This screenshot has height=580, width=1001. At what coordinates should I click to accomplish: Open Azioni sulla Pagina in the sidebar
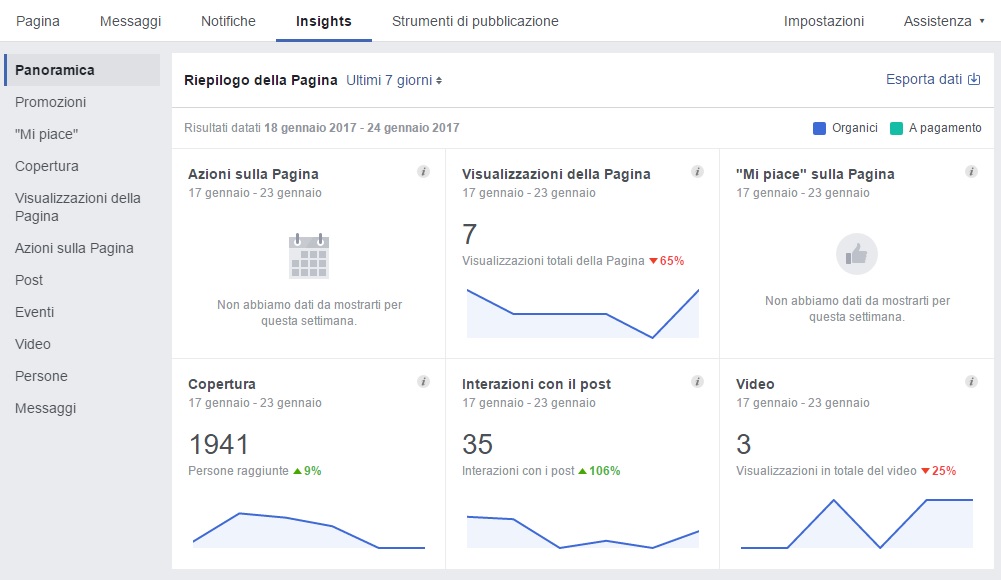click(x=74, y=248)
